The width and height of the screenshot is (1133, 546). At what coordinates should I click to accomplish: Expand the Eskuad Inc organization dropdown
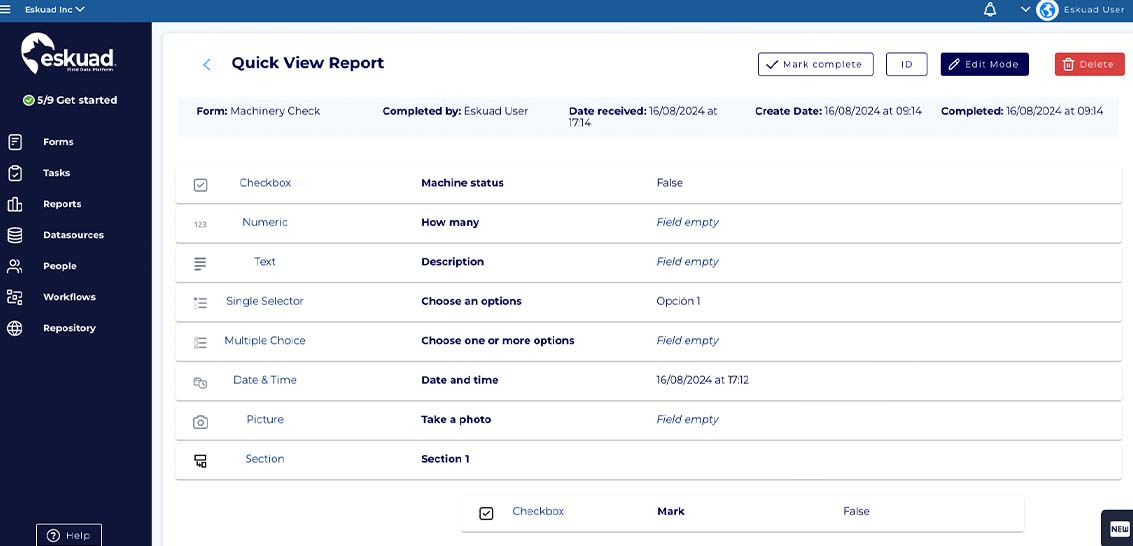point(55,9)
